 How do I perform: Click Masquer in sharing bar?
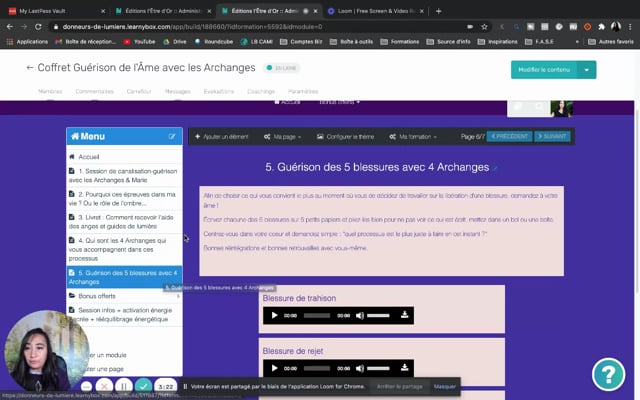click(444, 387)
